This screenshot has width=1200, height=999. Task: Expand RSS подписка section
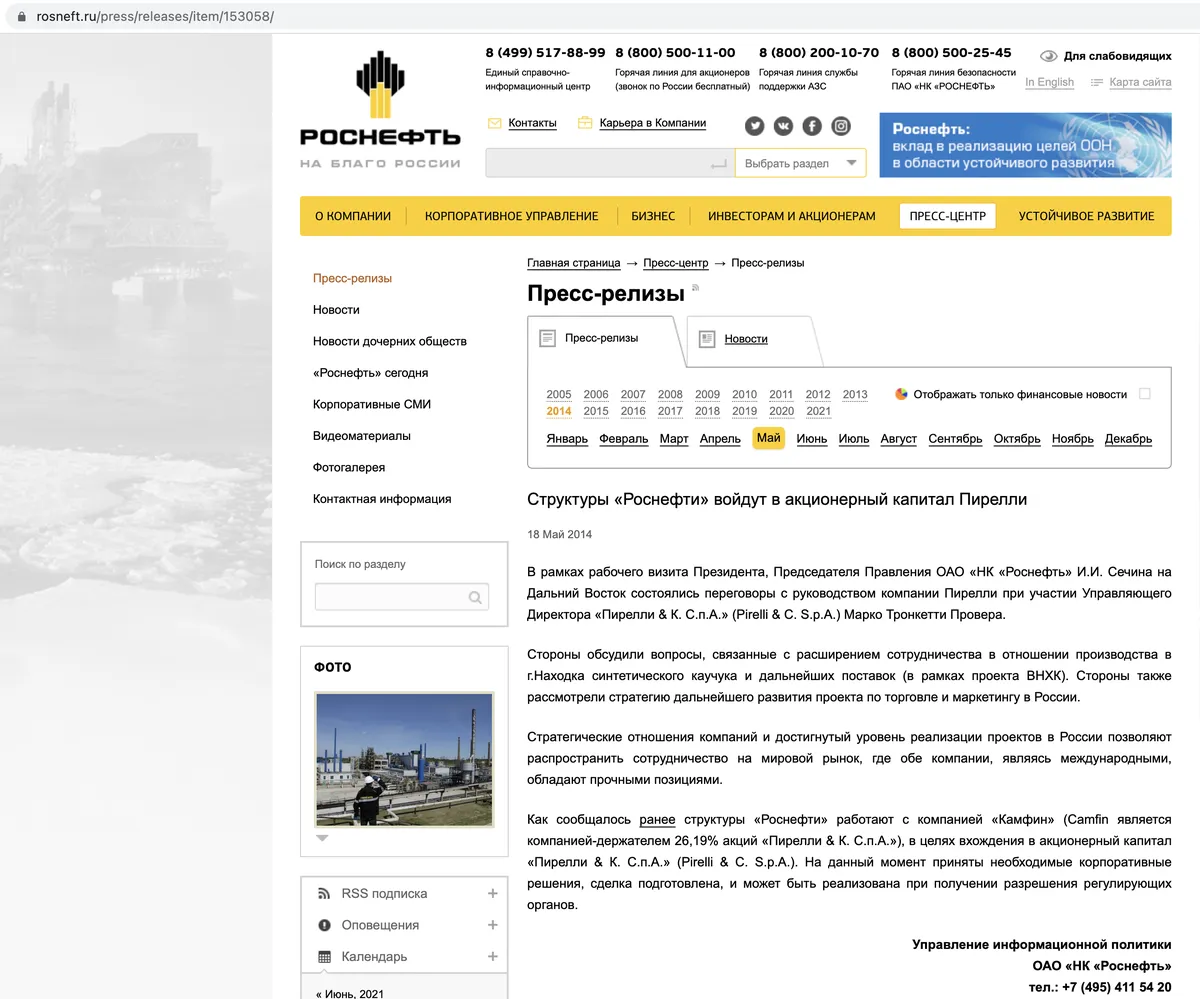pyautogui.click(x=492, y=893)
